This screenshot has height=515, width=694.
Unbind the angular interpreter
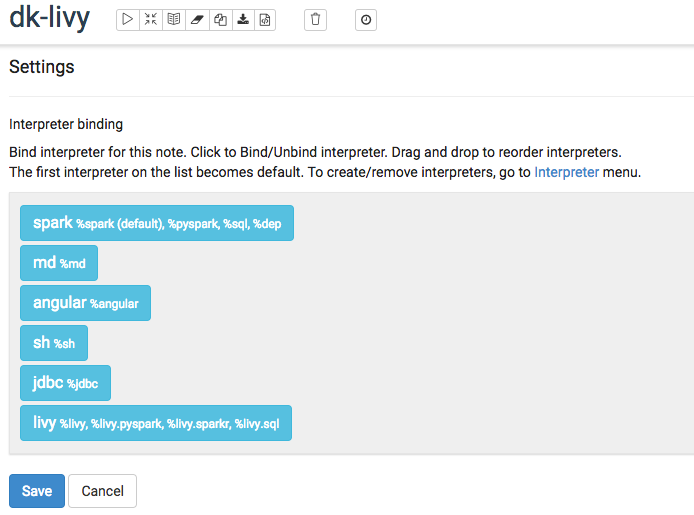click(85, 303)
